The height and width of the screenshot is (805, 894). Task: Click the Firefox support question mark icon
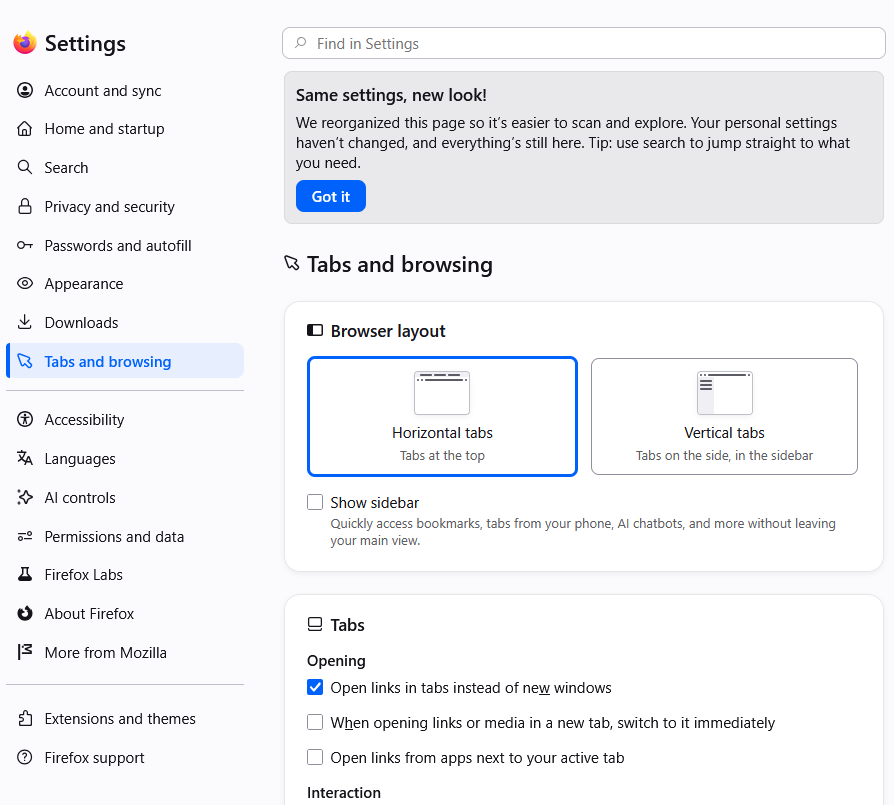point(25,757)
